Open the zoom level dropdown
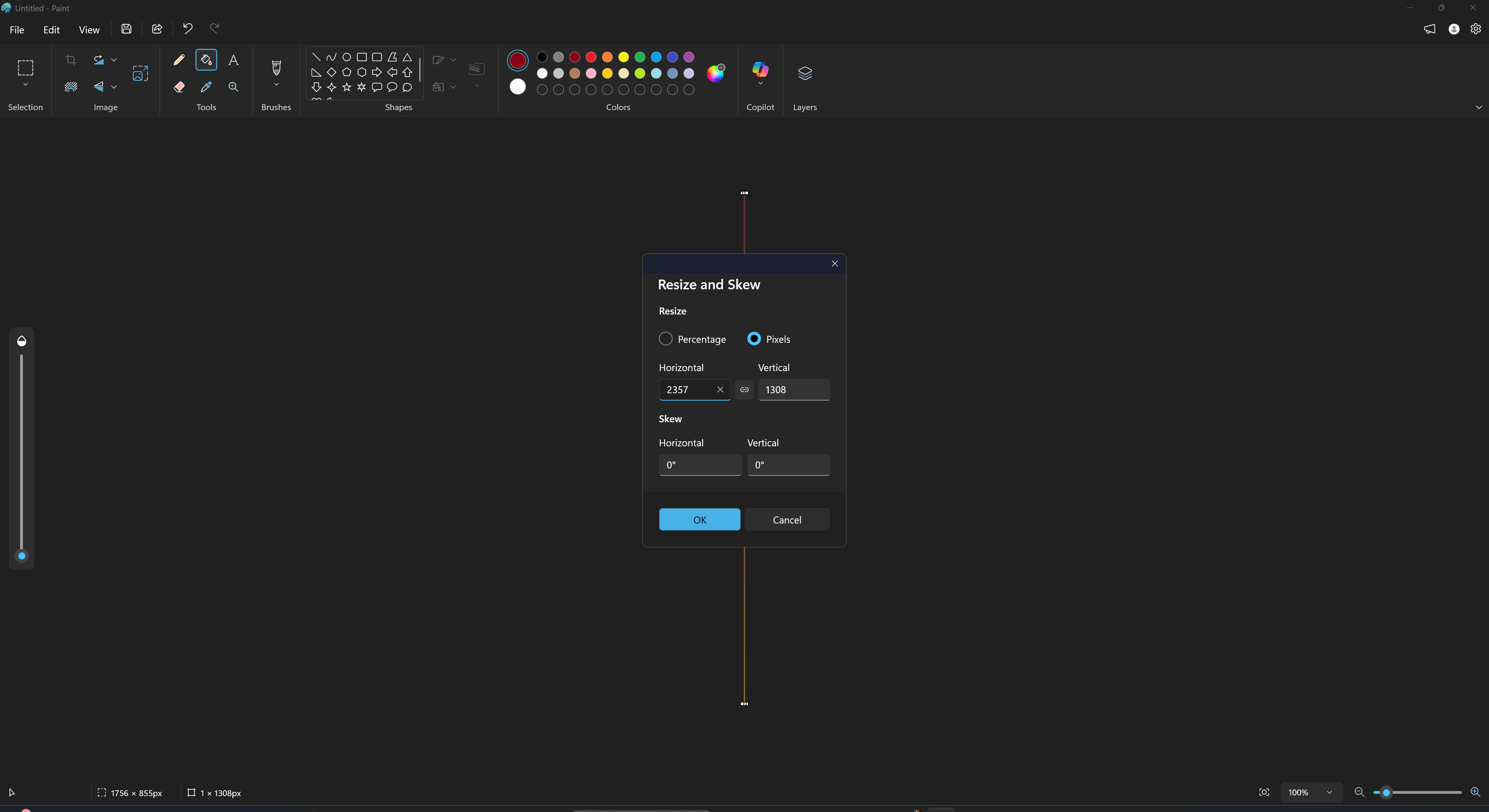The width and height of the screenshot is (1489, 812). [1329, 792]
